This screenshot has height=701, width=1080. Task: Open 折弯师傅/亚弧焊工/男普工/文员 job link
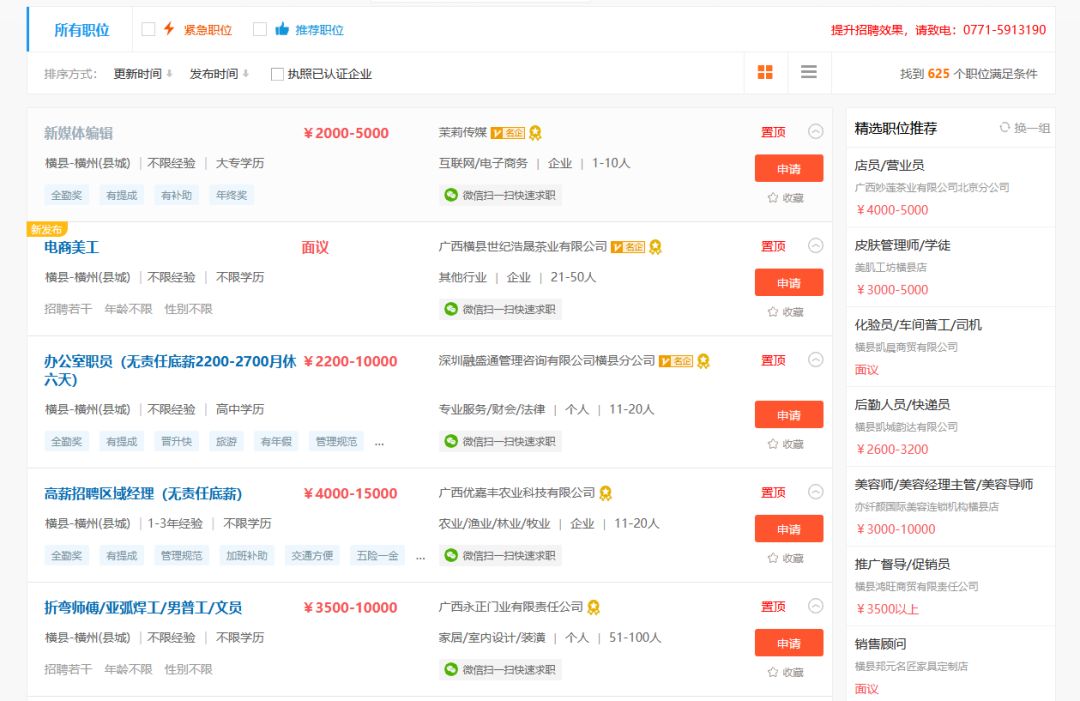(143, 608)
